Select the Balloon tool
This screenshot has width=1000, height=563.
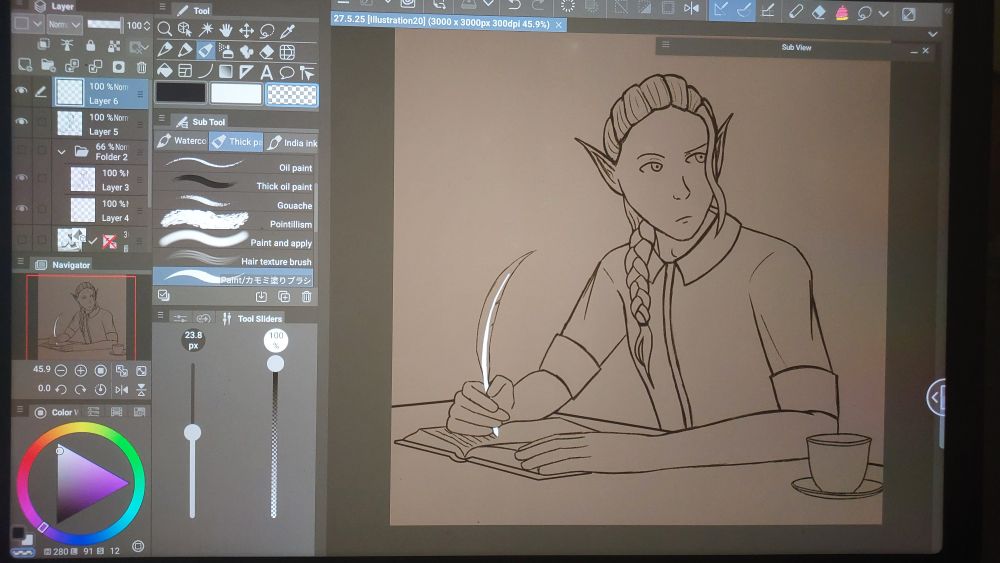point(287,72)
